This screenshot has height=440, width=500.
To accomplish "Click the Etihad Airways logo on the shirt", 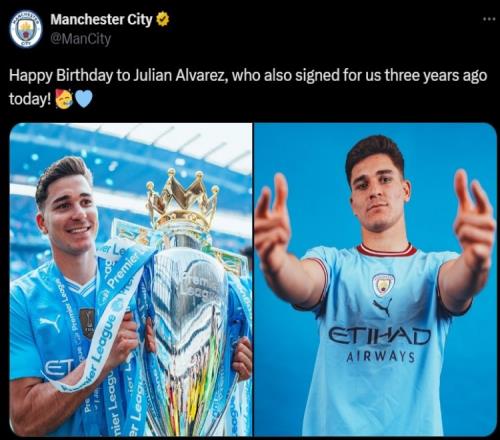I will tap(380, 344).
